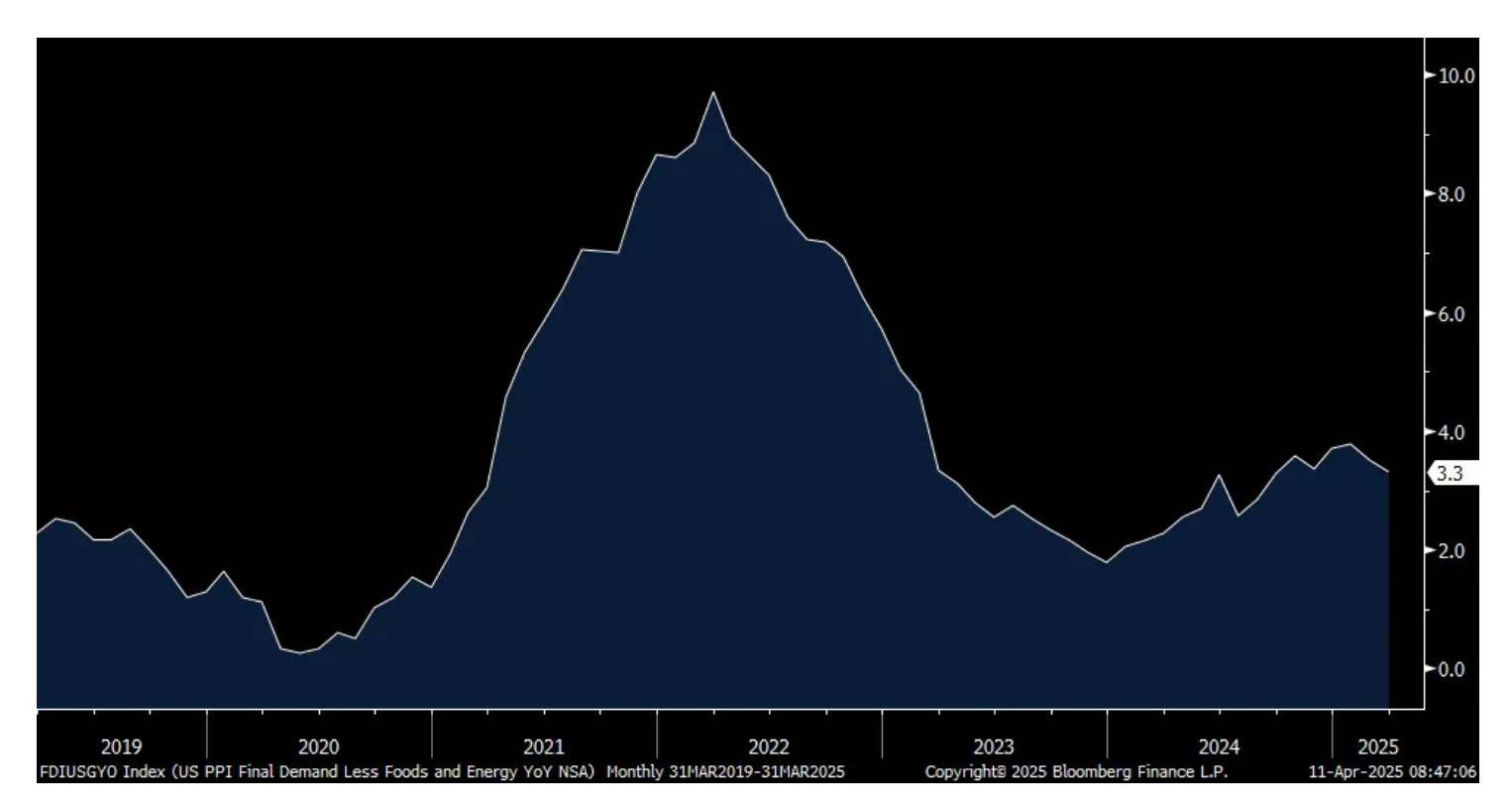This screenshot has height=807, width=1512.
Task: Click the Bloomberg Finance L.P. copyright notice
Action: tap(1076, 771)
